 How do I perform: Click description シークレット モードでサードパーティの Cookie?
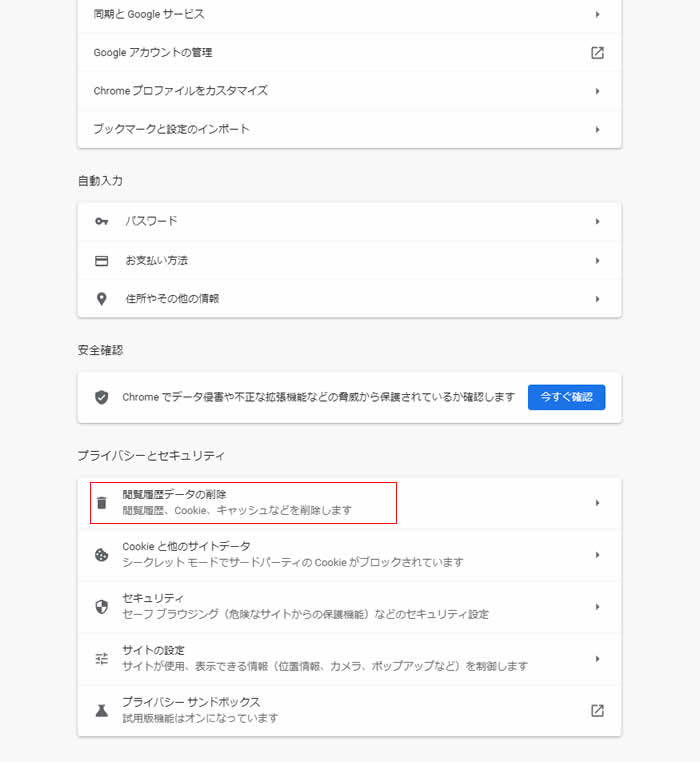(x=293, y=562)
